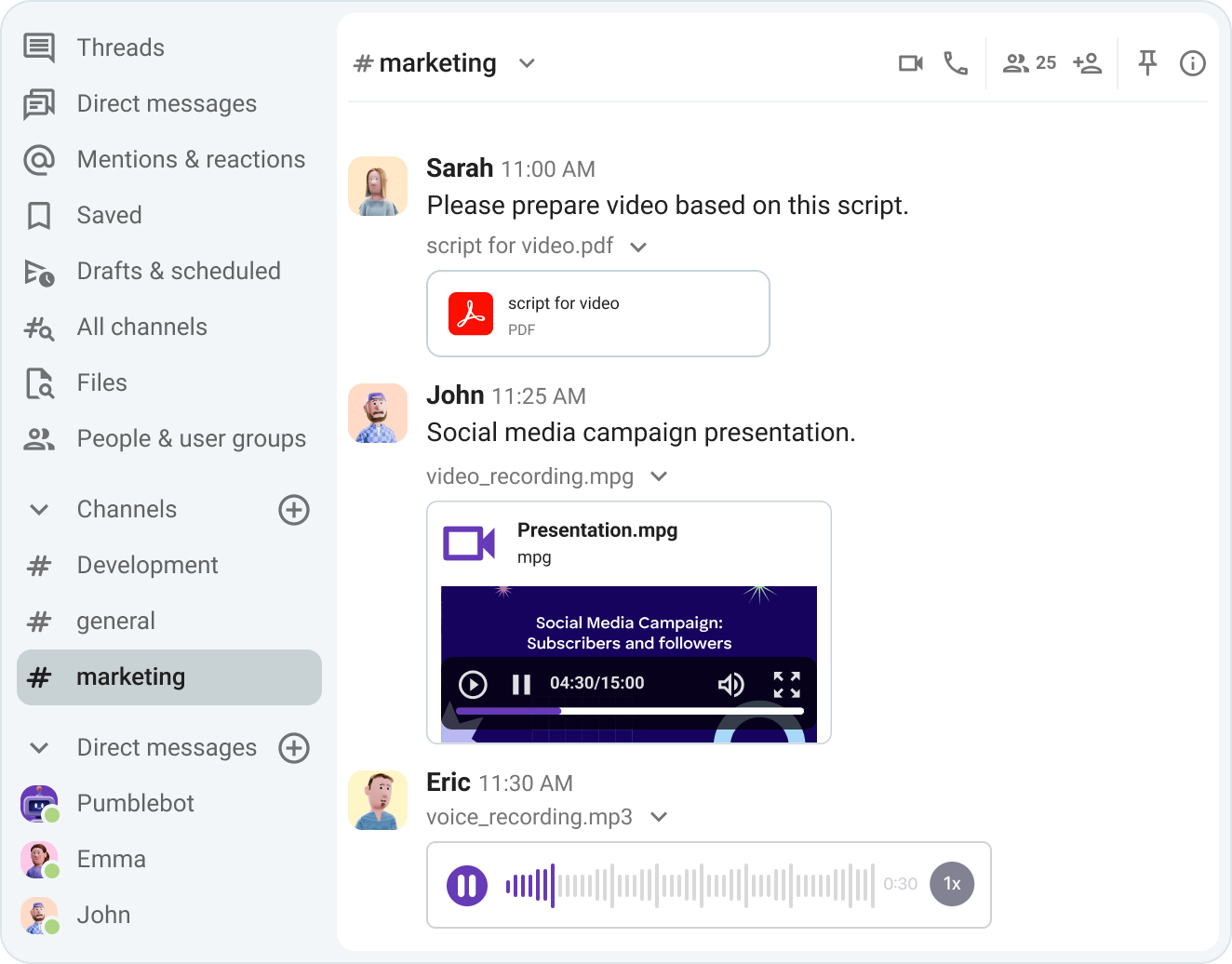1232x964 pixels.
Task: Pause John's Presentation.mpg video playback
Action: click(x=520, y=684)
